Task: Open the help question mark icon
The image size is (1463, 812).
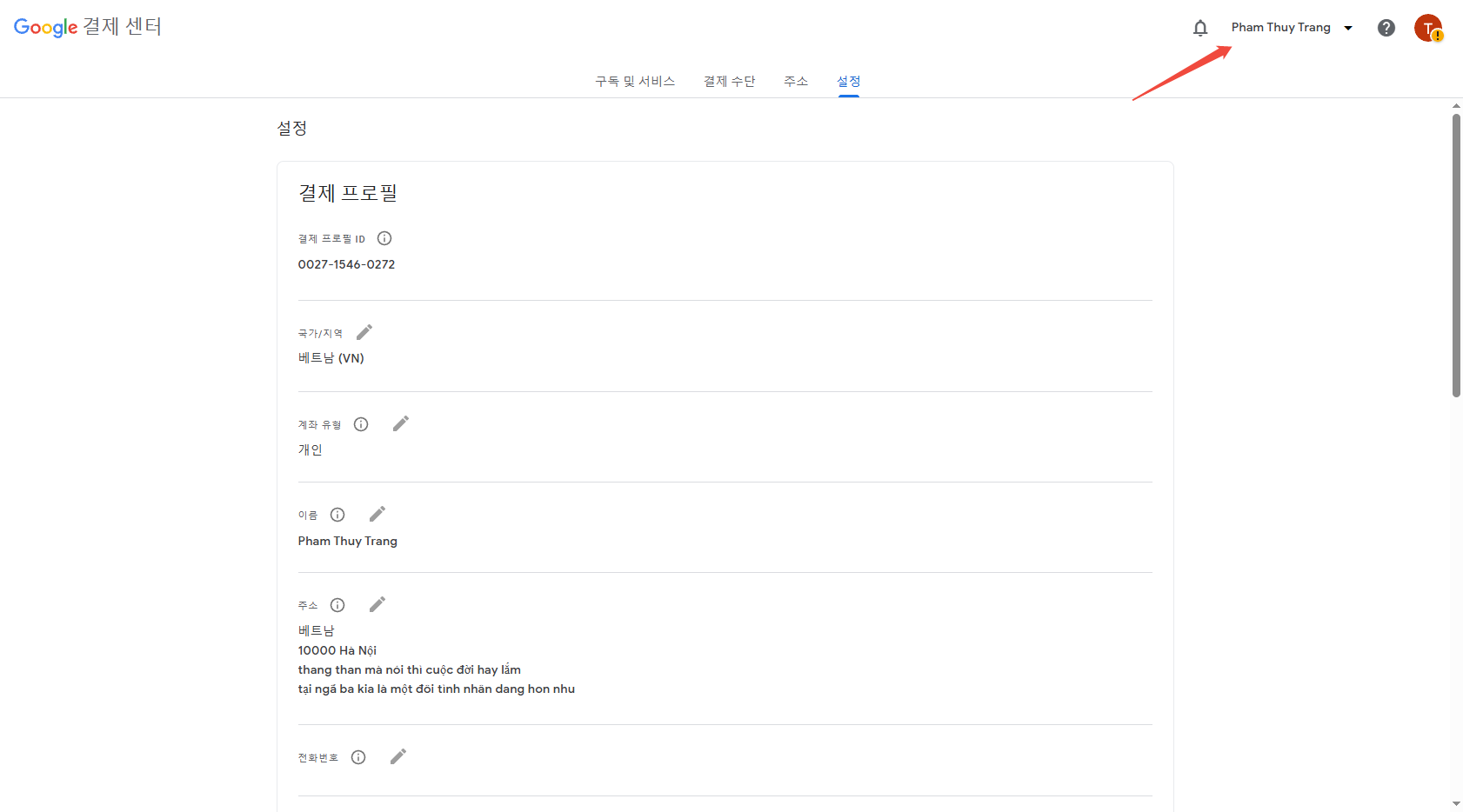Action: pyautogui.click(x=1386, y=28)
